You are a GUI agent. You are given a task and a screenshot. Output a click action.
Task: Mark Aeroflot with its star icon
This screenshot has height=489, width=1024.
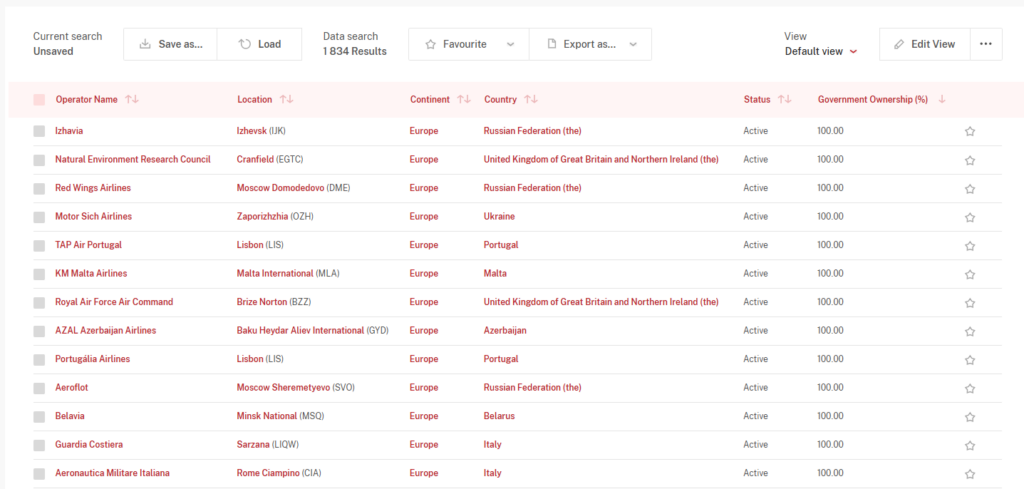[969, 388]
